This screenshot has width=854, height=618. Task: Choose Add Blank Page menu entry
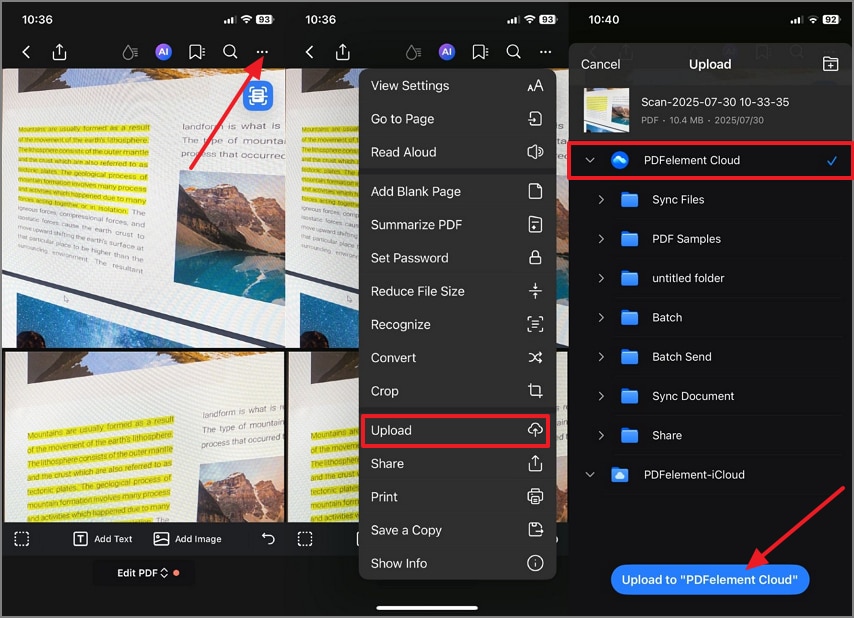pos(458,191)
